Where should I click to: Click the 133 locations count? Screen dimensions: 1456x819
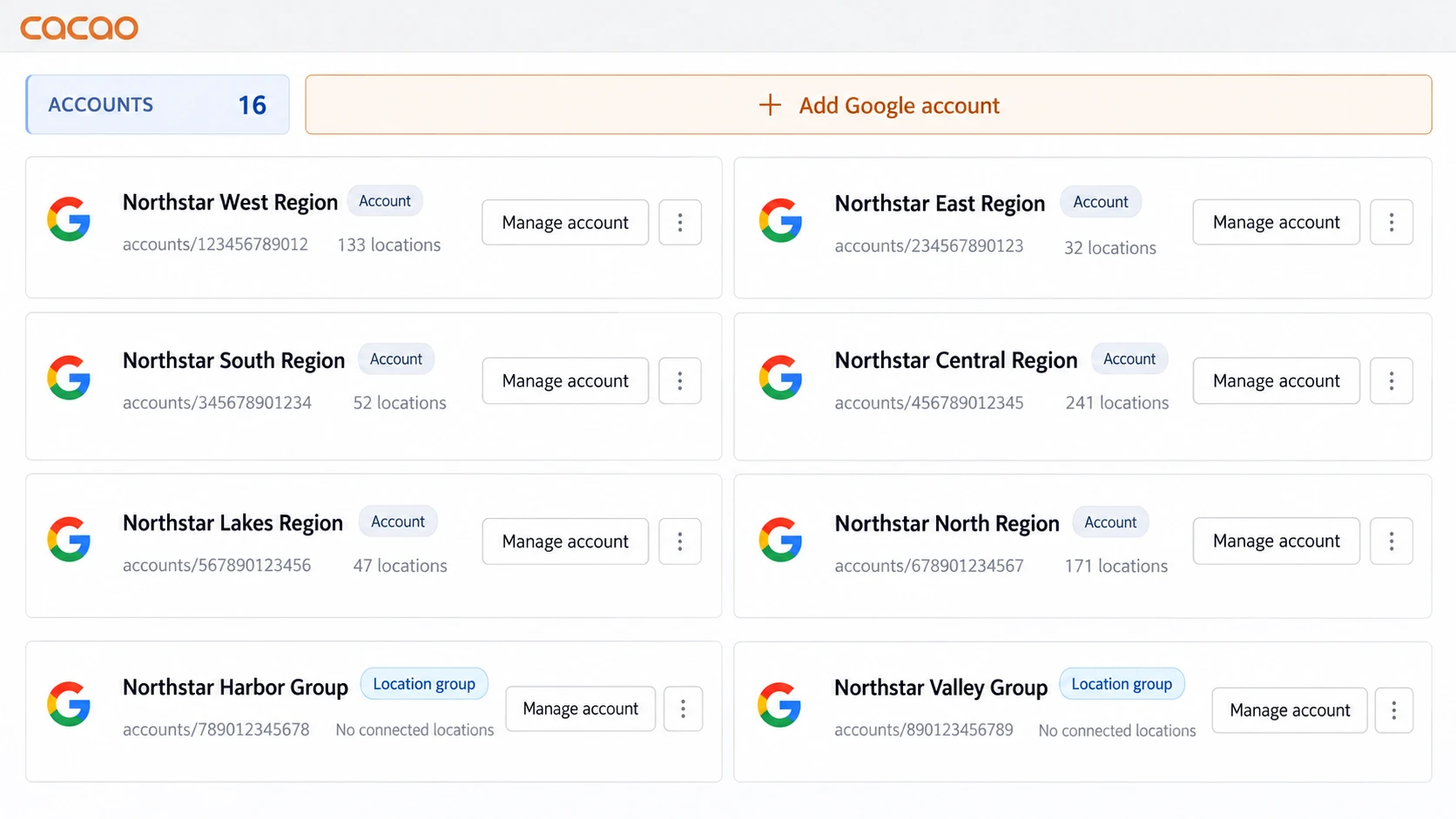click(389, 245)
